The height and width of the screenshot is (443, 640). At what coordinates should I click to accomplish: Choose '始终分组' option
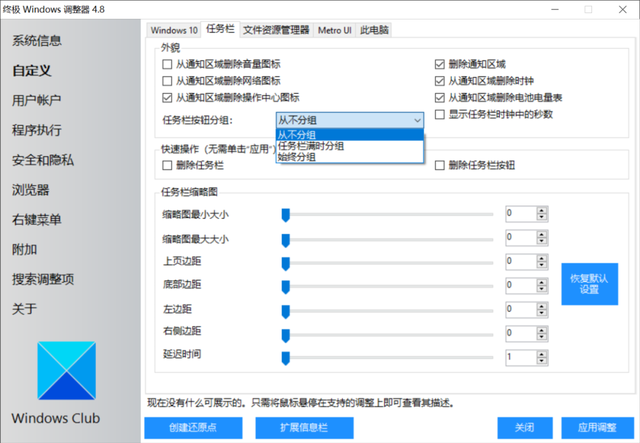[350, 157]
